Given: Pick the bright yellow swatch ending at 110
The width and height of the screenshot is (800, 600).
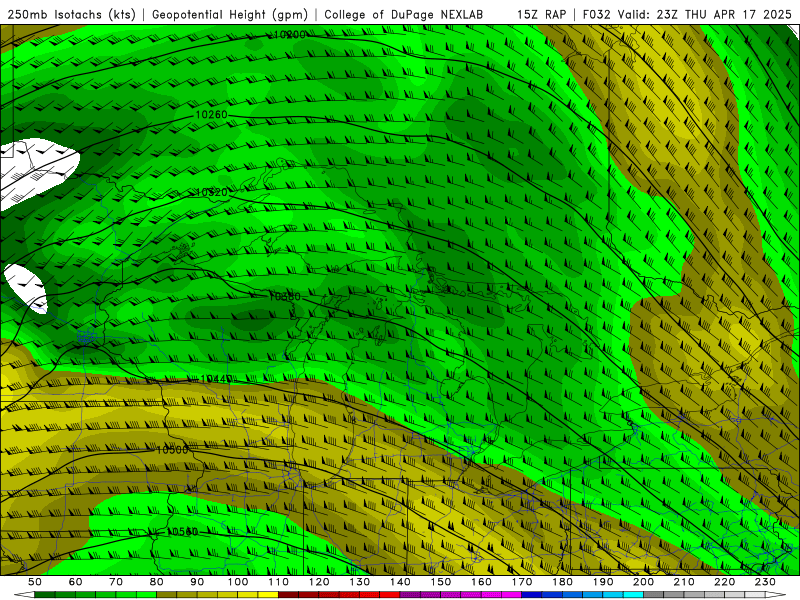Looking at the screenshot, I should point(268,595).
